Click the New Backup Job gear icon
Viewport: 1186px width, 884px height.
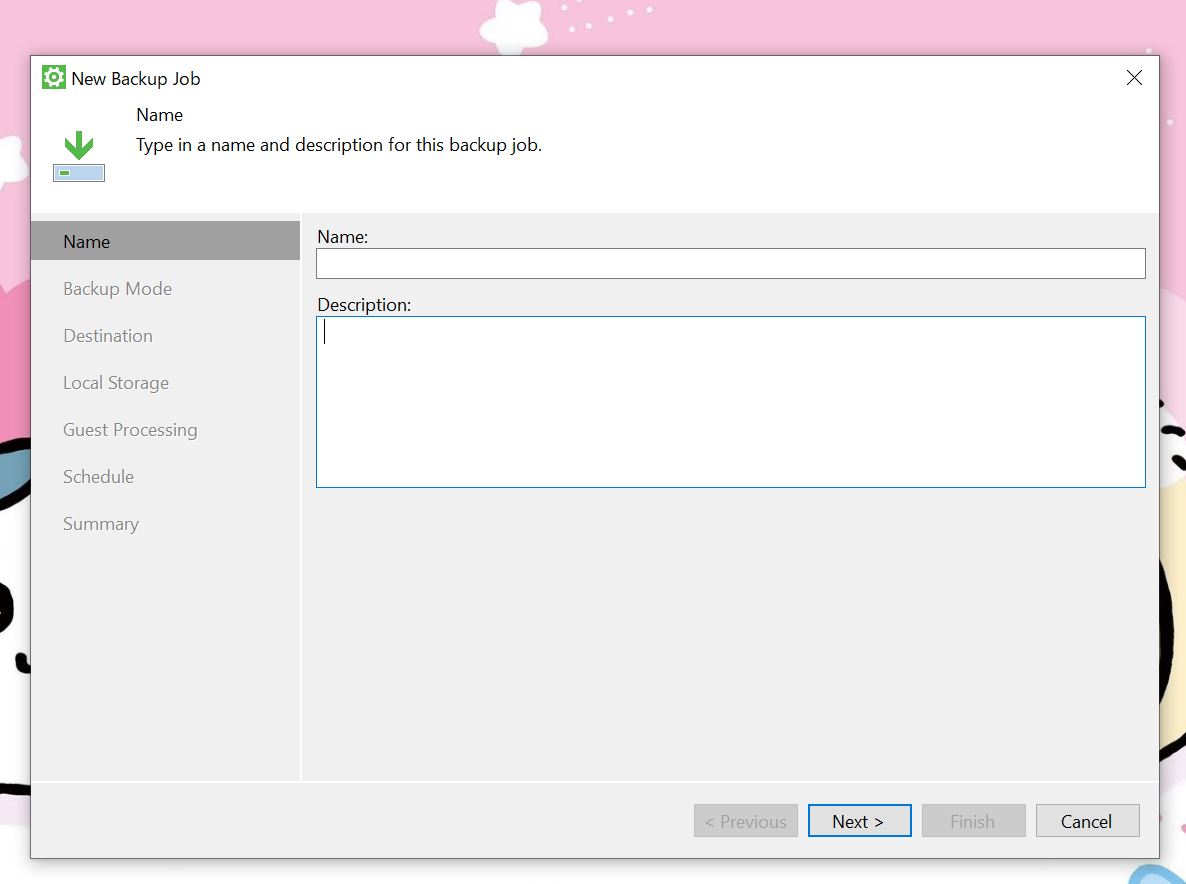pyautogui.click(x=54, y=78)
